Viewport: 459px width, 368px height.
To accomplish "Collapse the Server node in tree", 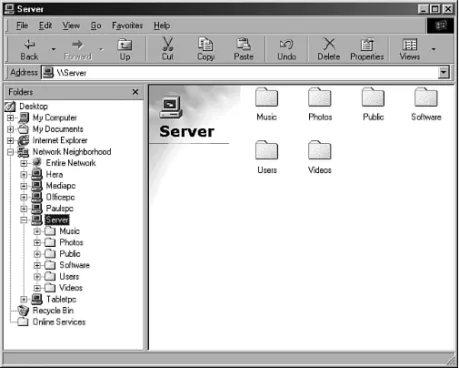I will point(24,220).
